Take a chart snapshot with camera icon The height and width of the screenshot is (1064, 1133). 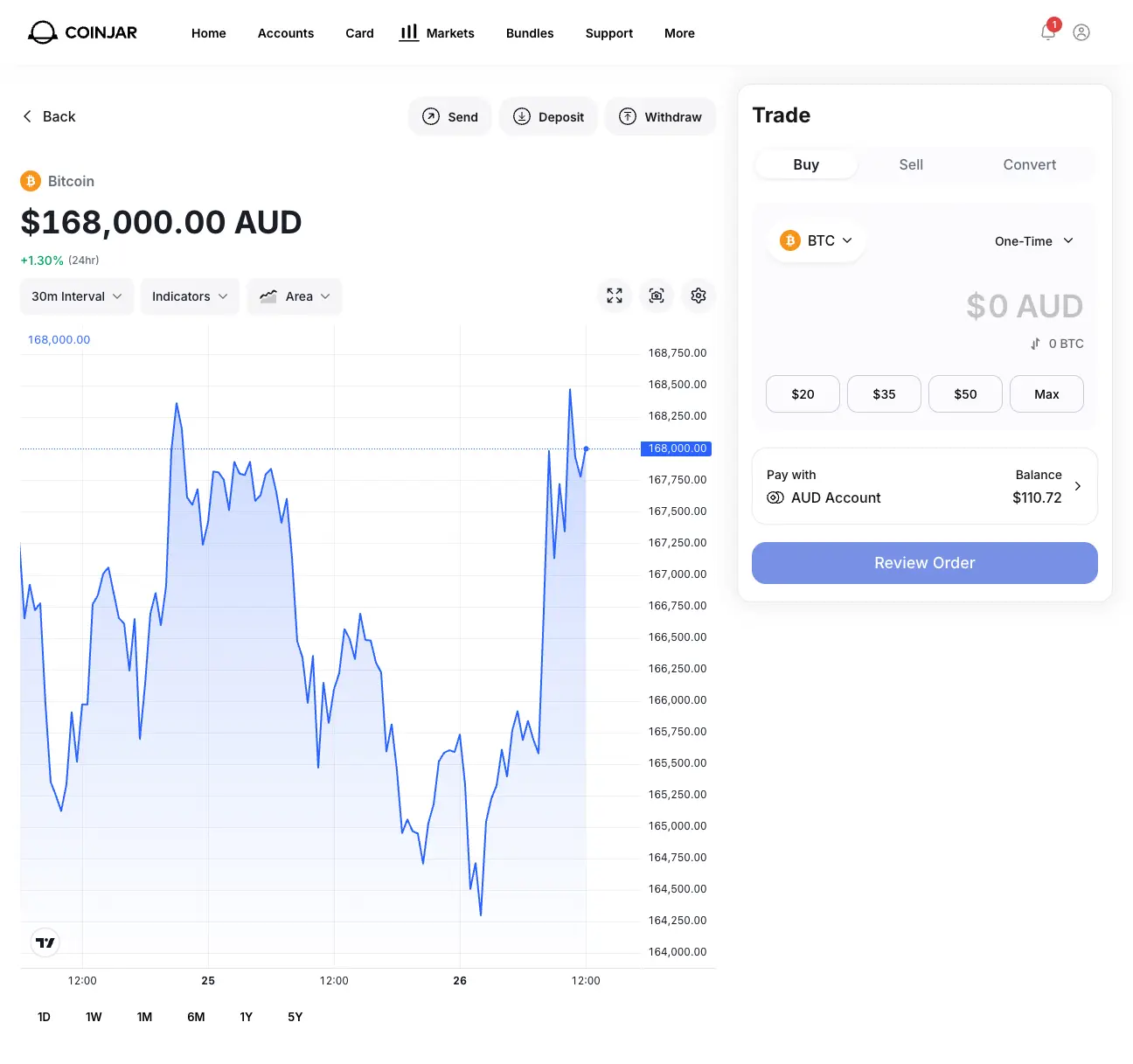[x=657, y=296]
